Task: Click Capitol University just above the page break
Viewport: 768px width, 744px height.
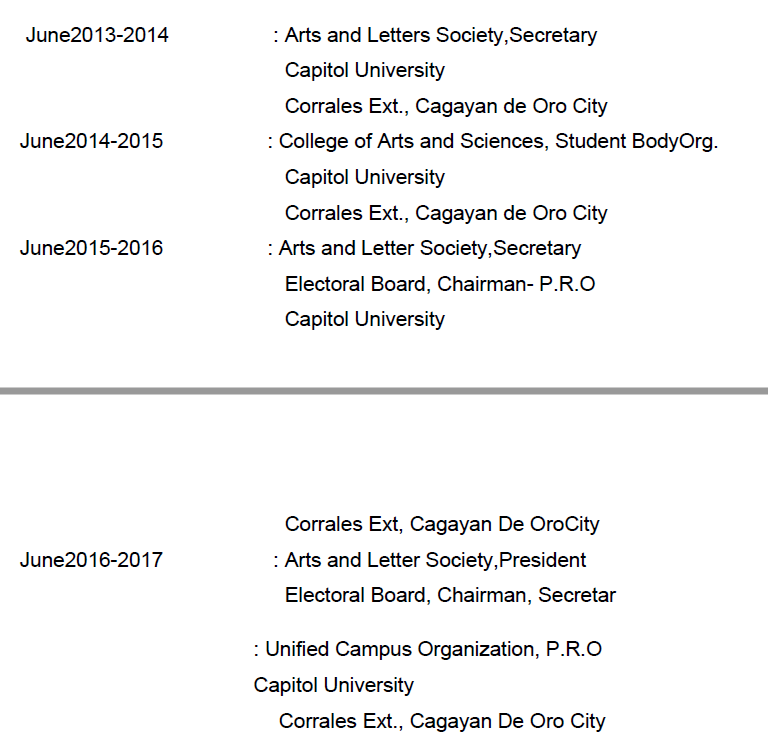Action: click(x=365, y=320)
